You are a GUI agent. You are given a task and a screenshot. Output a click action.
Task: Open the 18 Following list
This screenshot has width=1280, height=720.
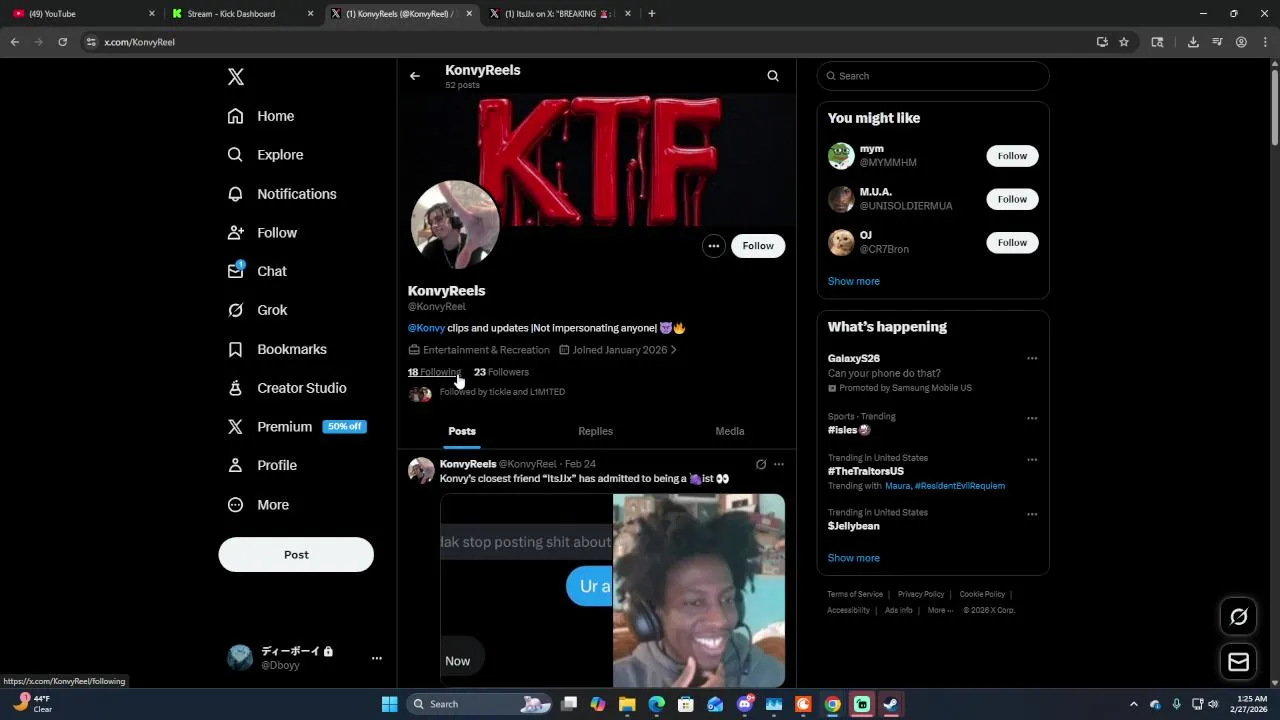434,372
